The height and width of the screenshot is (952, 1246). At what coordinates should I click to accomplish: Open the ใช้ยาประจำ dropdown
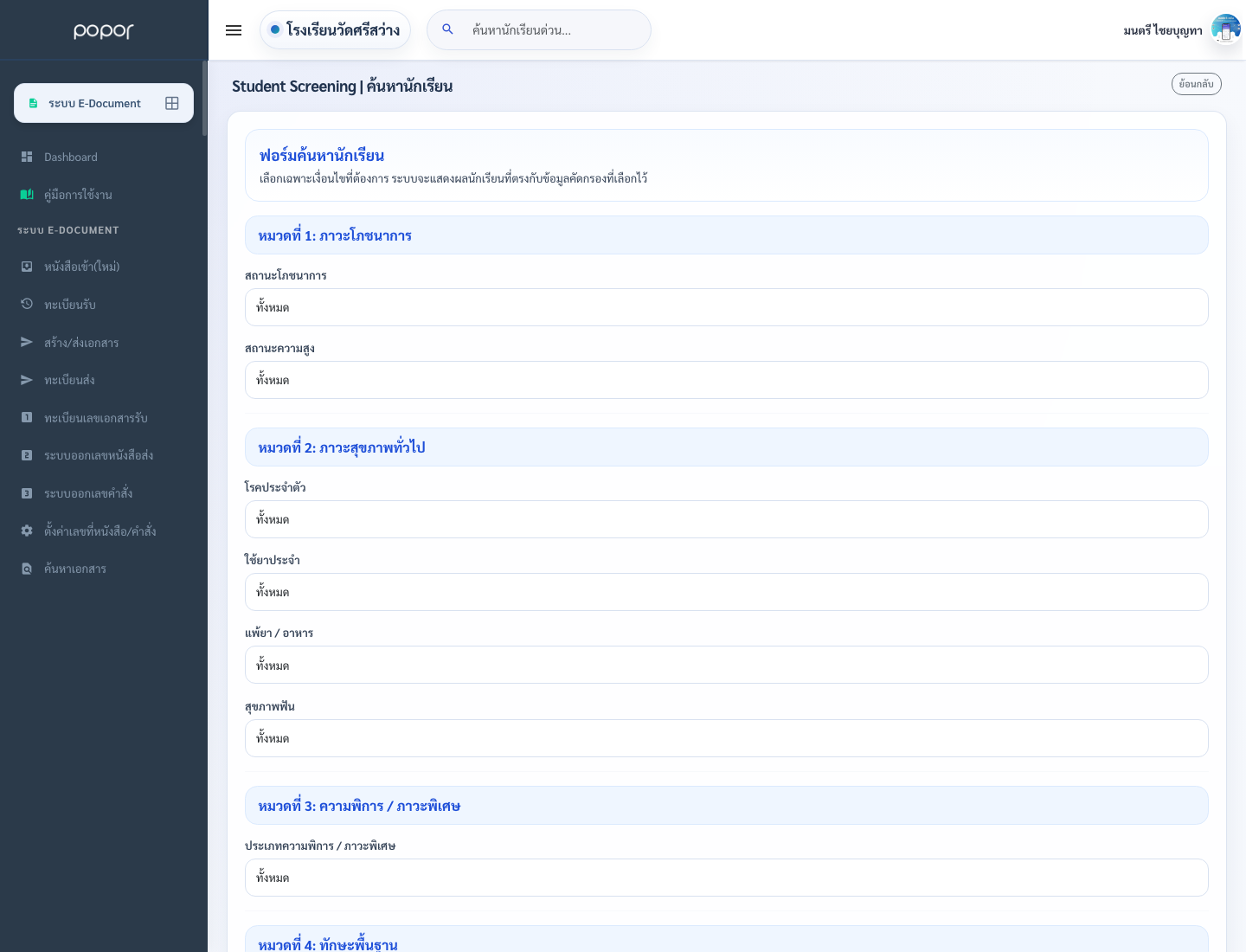pyautogui.click(x=727, y=592)
